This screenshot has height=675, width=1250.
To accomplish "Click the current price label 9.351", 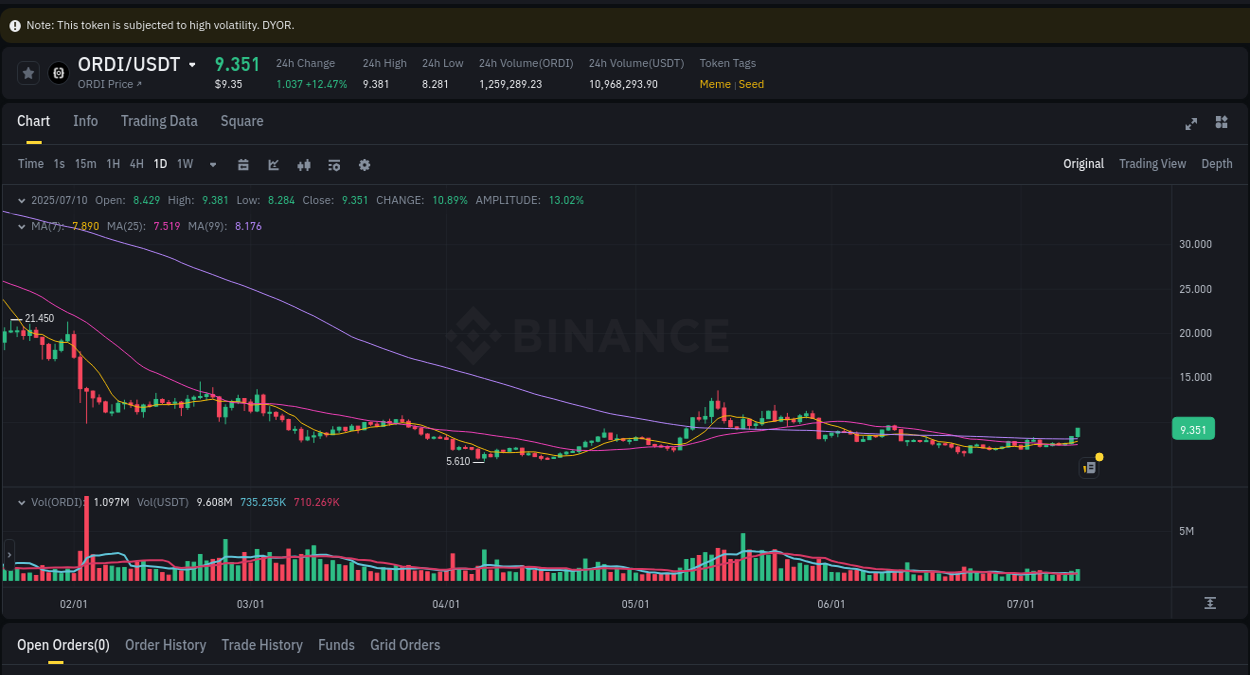I will point(1192,428).
